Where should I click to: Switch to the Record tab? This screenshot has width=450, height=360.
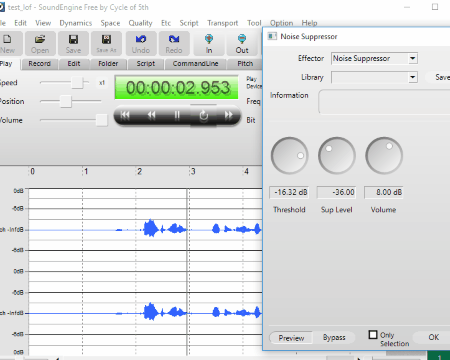(x=39, y=64)
